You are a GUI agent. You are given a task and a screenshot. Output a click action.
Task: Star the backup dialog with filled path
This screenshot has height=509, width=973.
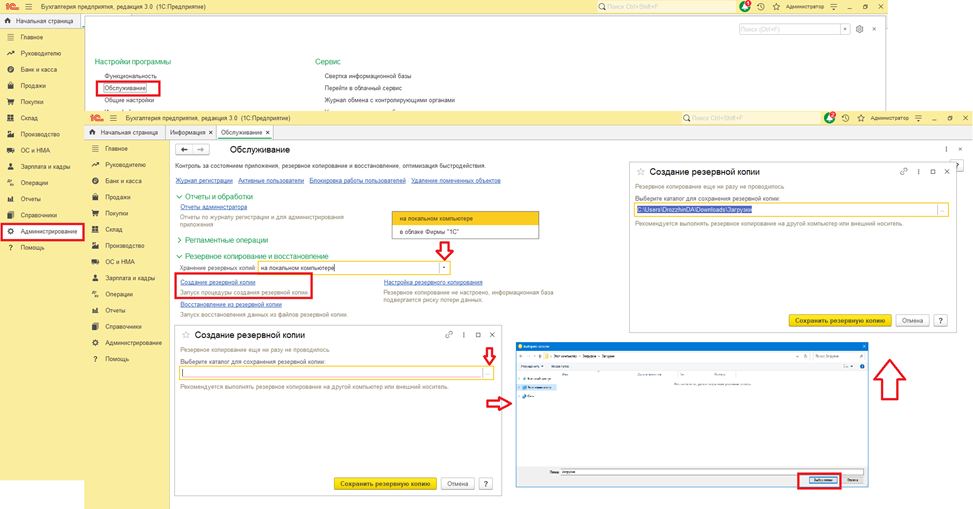[x=640, y=172]
